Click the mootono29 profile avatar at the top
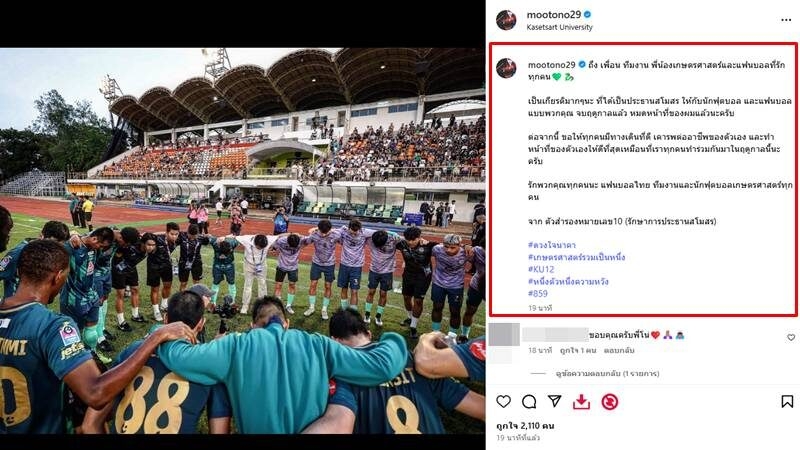The image size is (800, 450). tap(506, 20)
